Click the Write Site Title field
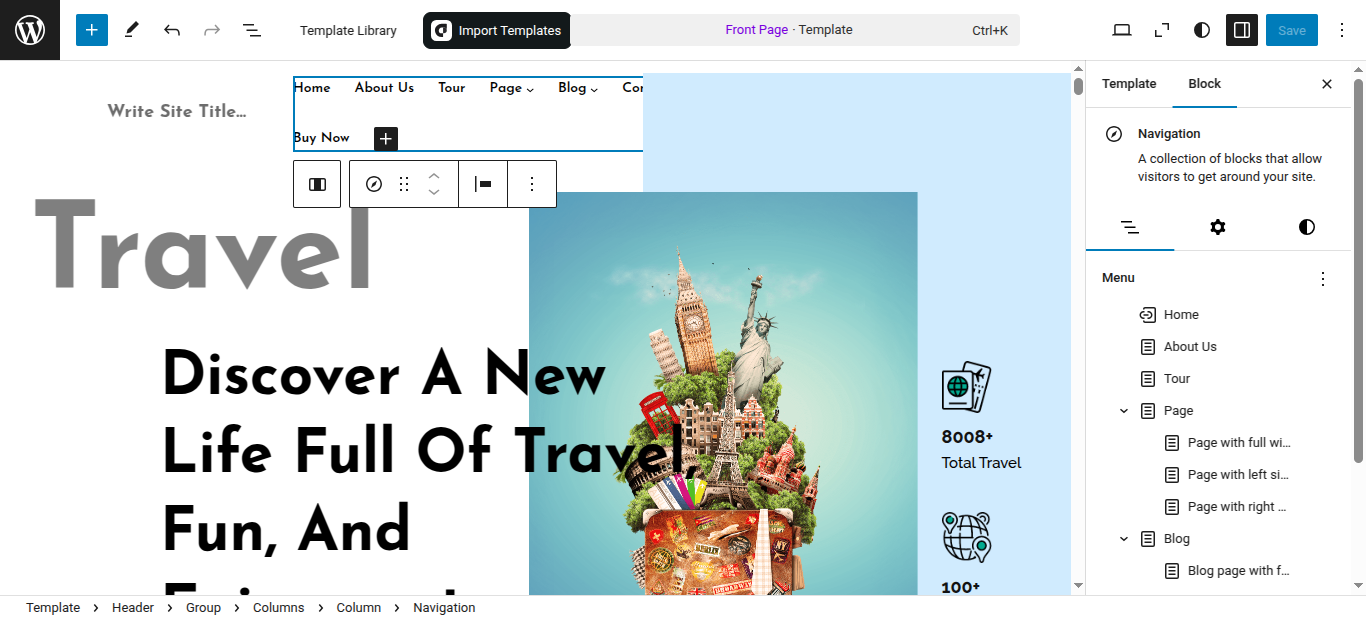 click(177, 111)
